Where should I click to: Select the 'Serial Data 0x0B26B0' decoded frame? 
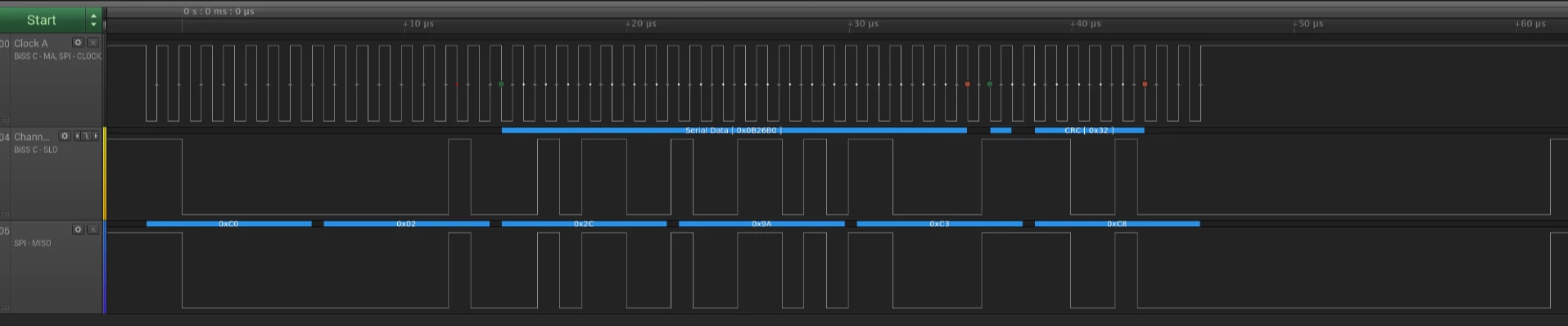coord(734,130)
